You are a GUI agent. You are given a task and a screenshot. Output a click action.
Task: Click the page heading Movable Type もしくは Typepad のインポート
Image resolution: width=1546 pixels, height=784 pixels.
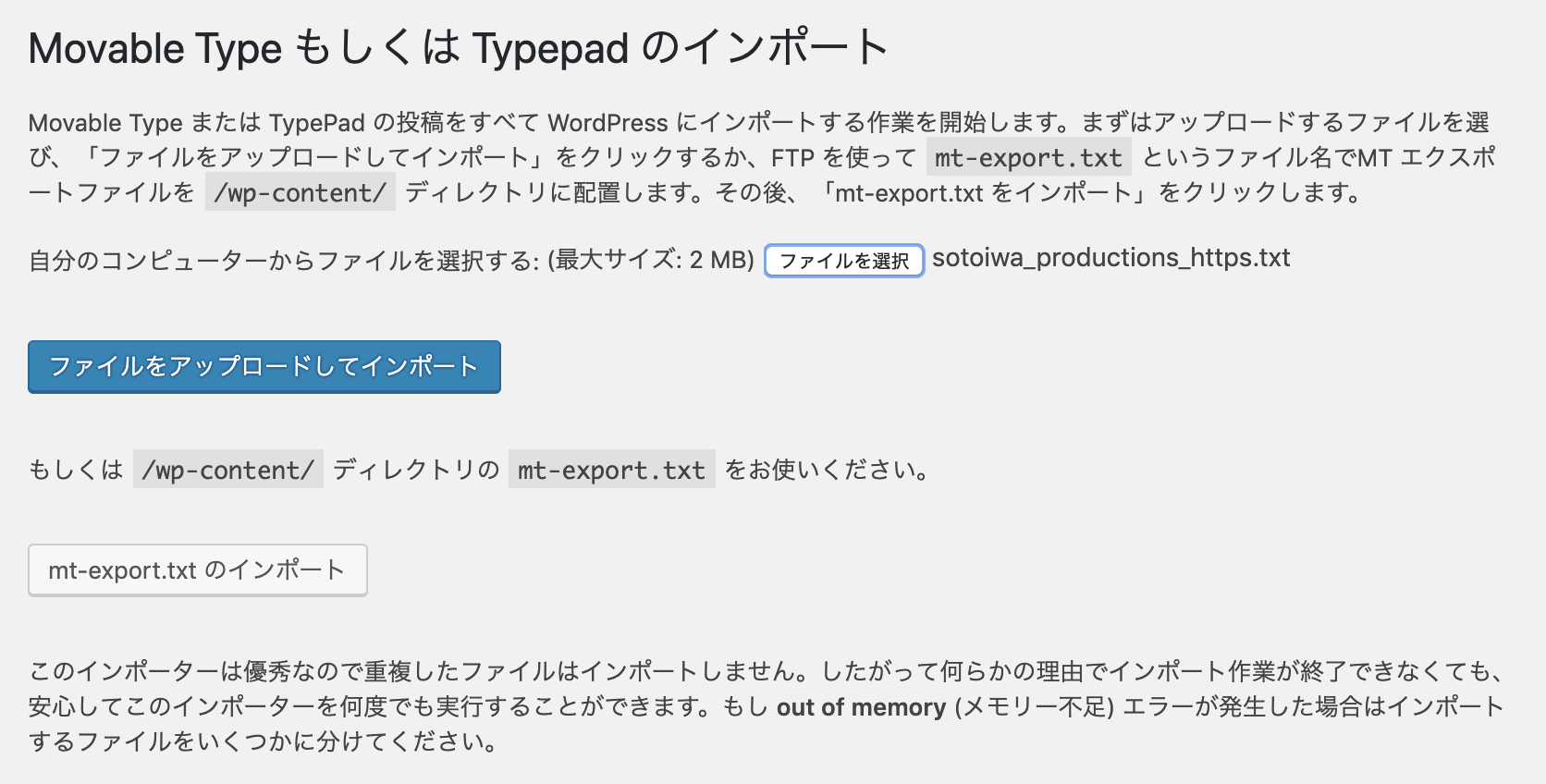point(459,48)
